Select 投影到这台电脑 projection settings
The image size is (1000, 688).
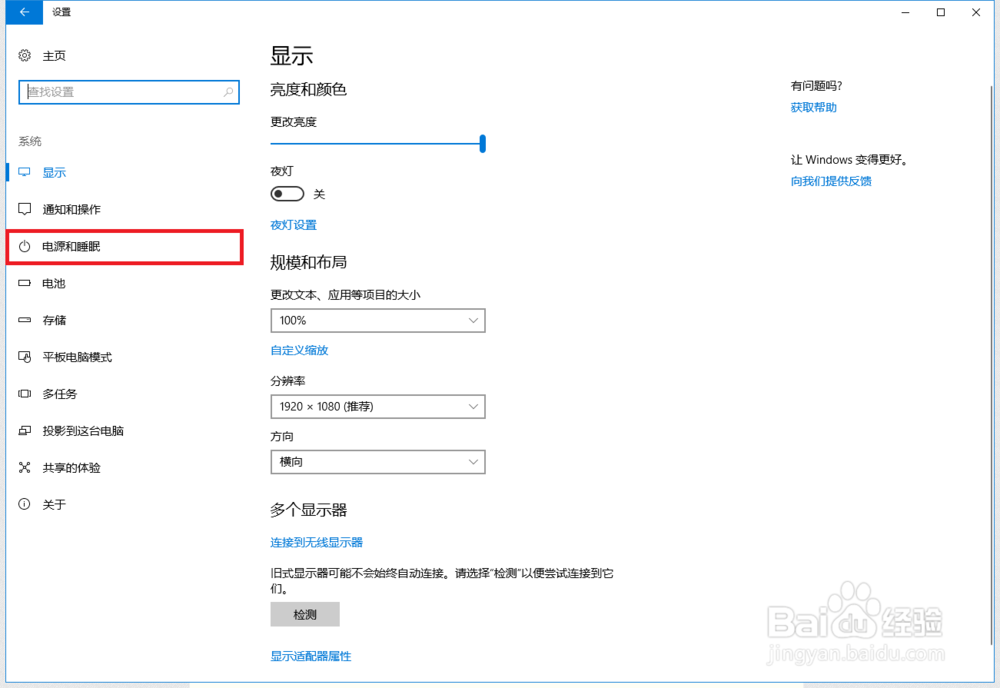coord(76,431)
